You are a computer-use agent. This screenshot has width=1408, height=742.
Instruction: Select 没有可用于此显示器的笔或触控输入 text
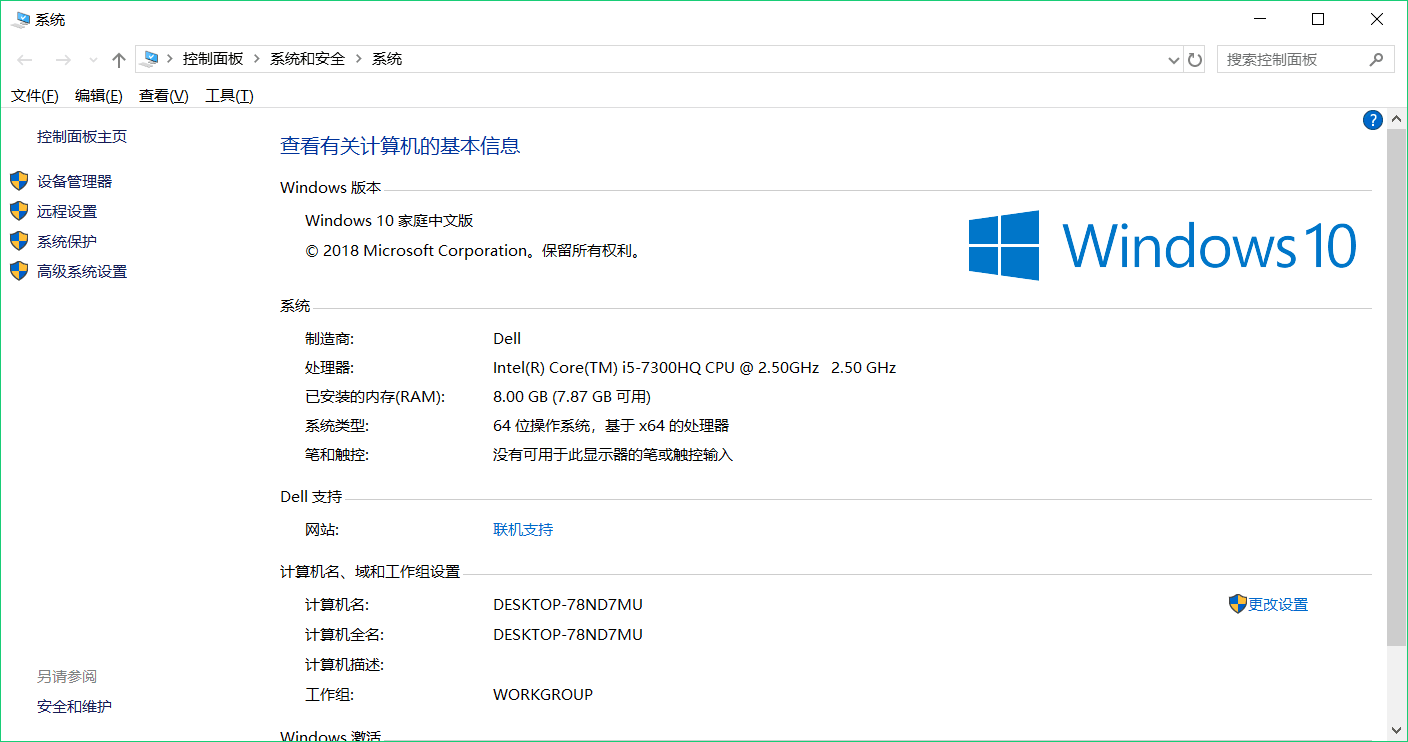[613, 455]
